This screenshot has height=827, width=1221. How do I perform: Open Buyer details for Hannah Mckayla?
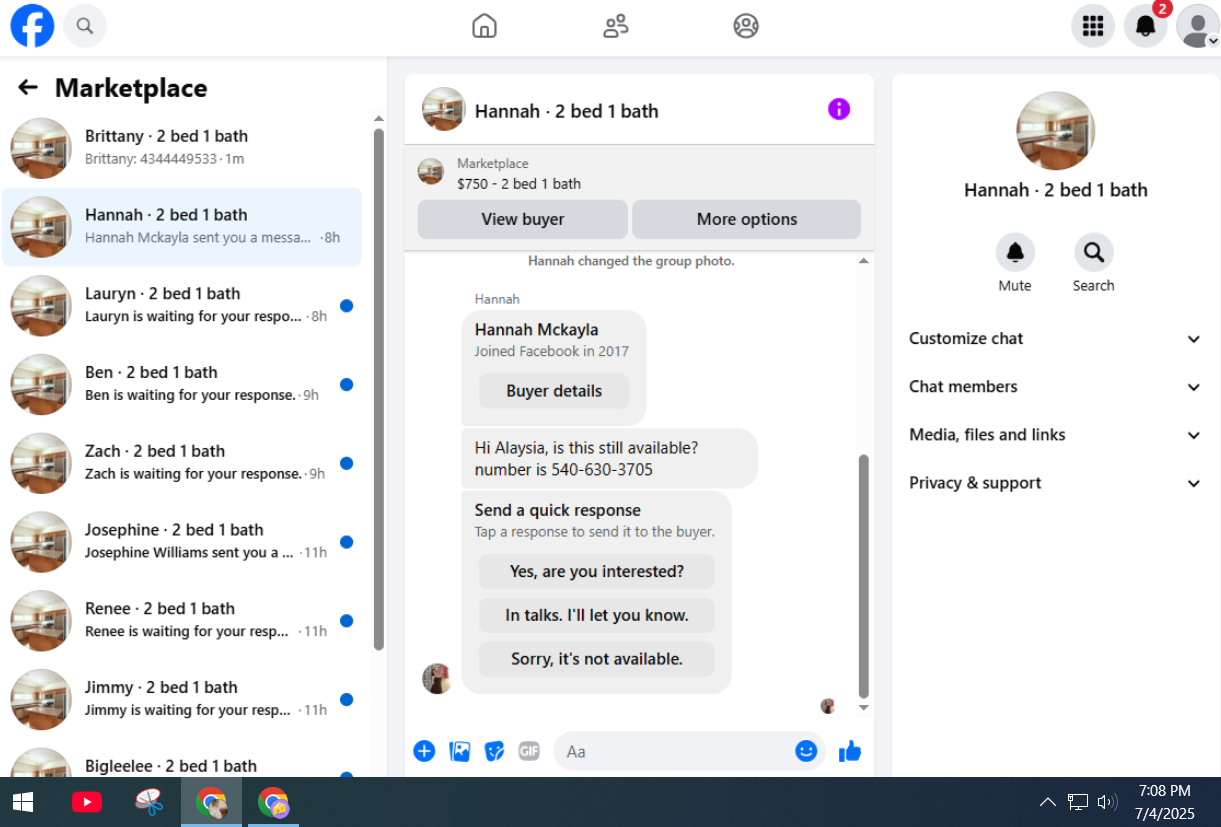(554, 391)
